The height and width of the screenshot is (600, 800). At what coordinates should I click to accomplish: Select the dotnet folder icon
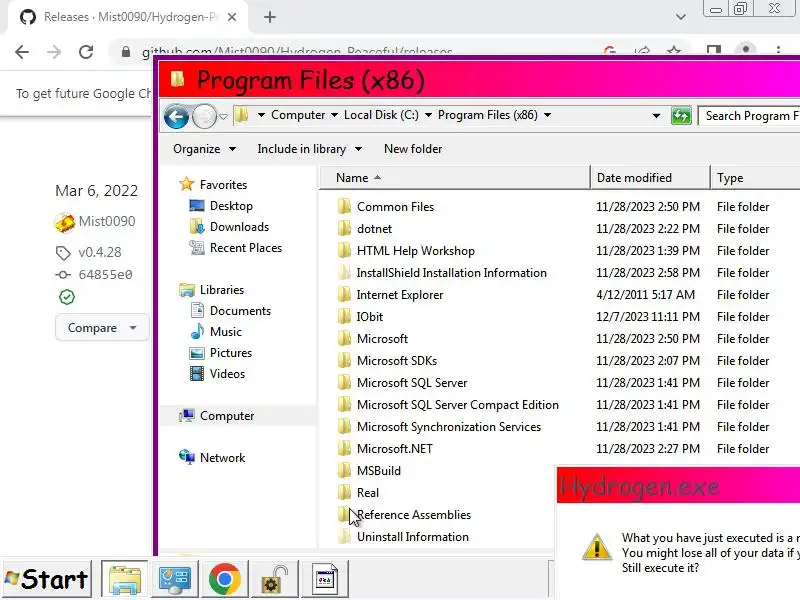pos(344,229)
